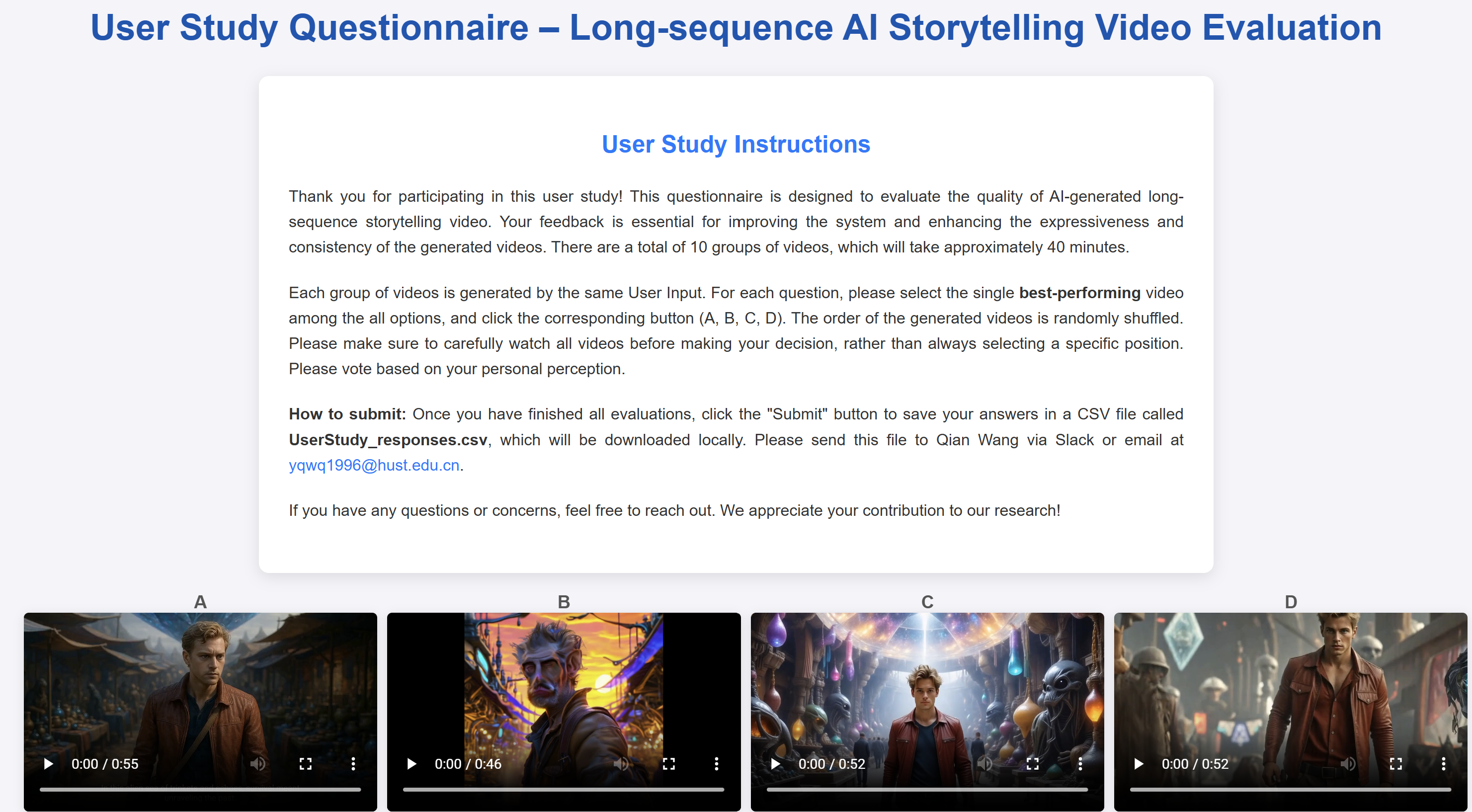The width and height of the screenshot is (1472, 812).
Task: Enter fullscreen for video B
Action: (x=668, y=764)
